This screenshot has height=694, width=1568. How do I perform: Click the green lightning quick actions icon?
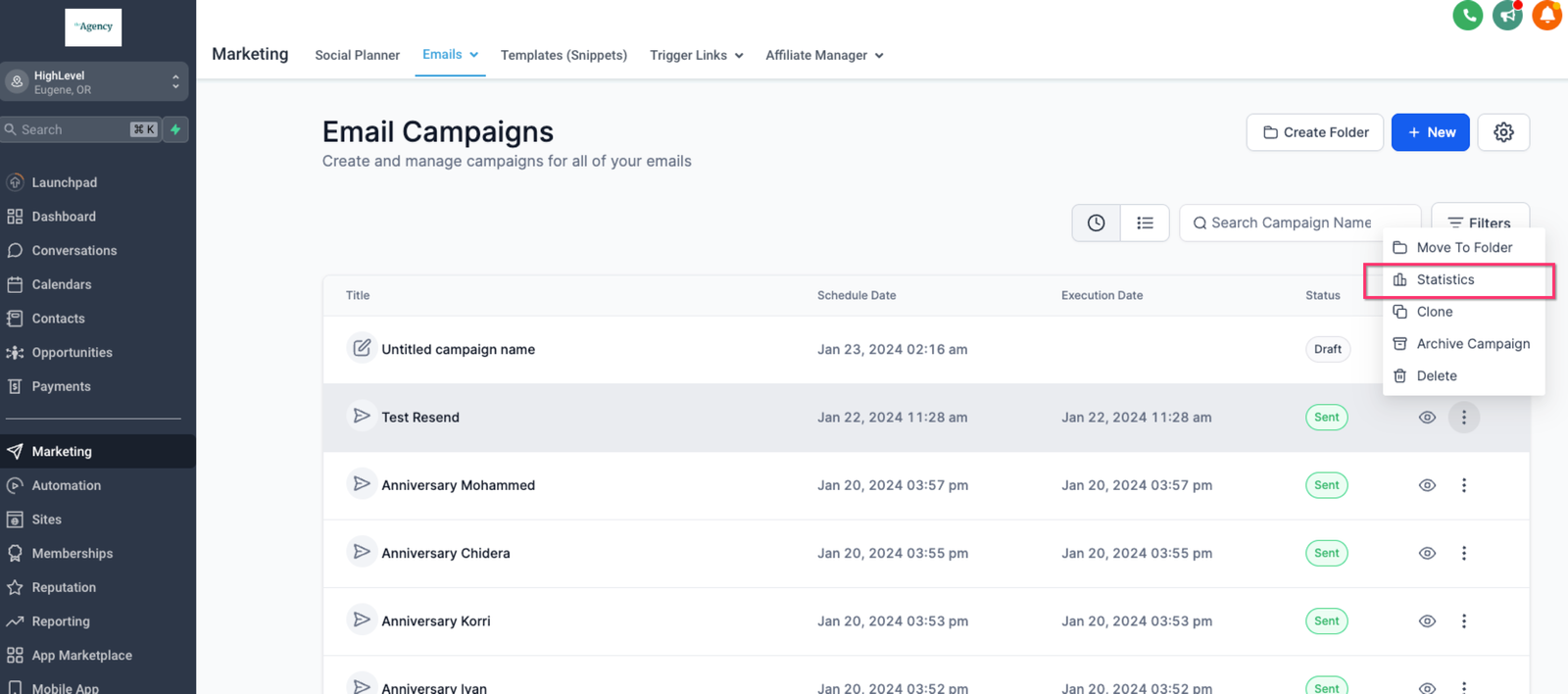pyautogui.click(x=175, y=129)
